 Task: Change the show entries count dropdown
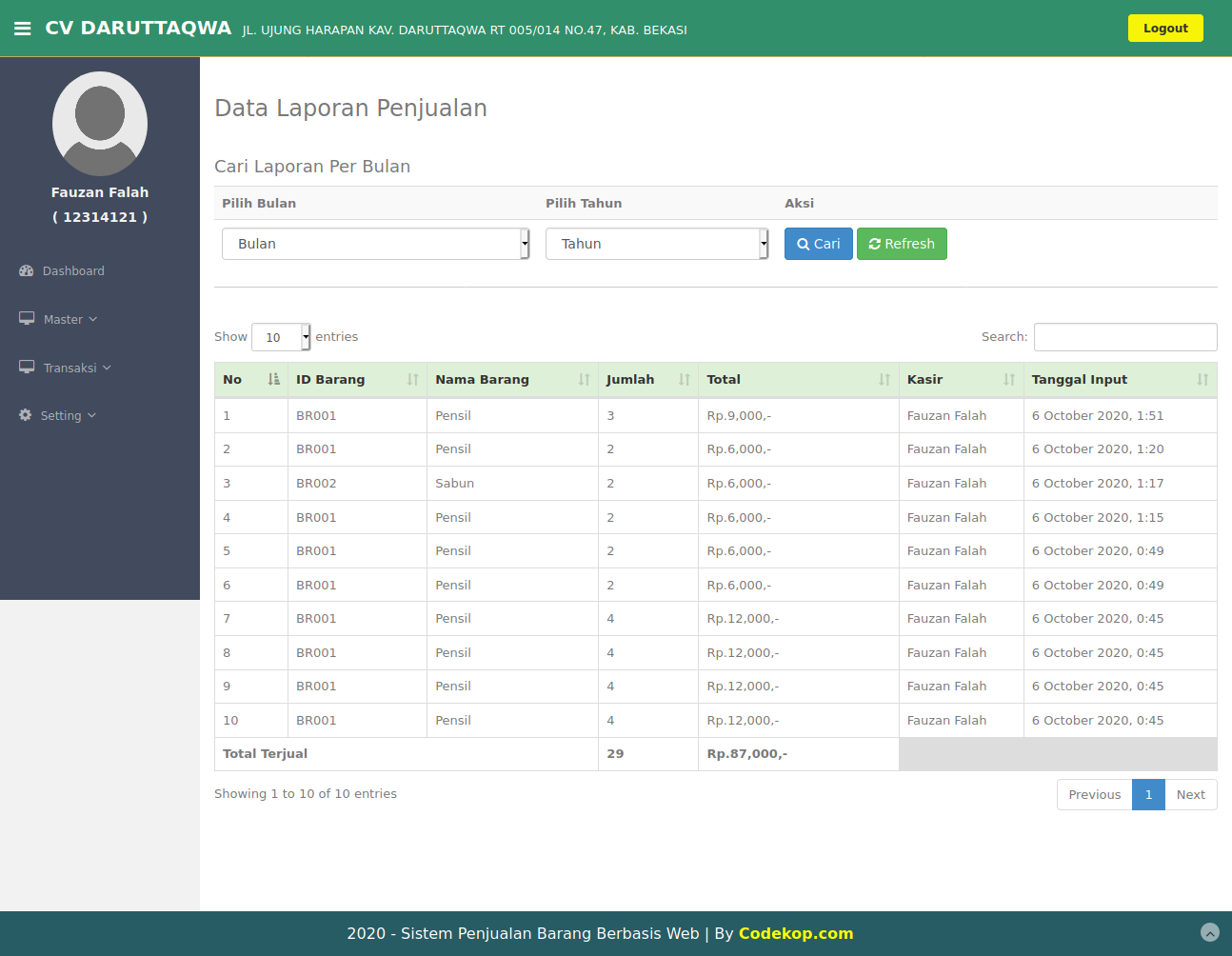(x=281, y=337)
